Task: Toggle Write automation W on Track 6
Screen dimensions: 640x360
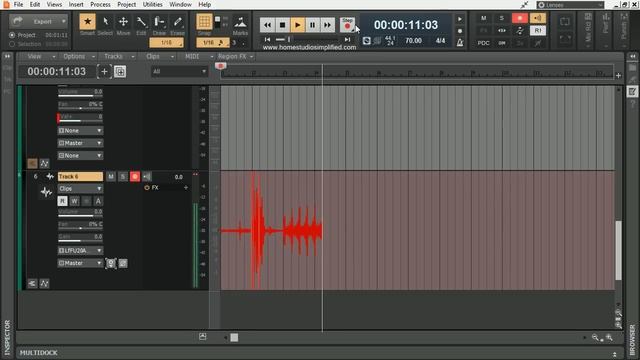Action: pos(74,201)
